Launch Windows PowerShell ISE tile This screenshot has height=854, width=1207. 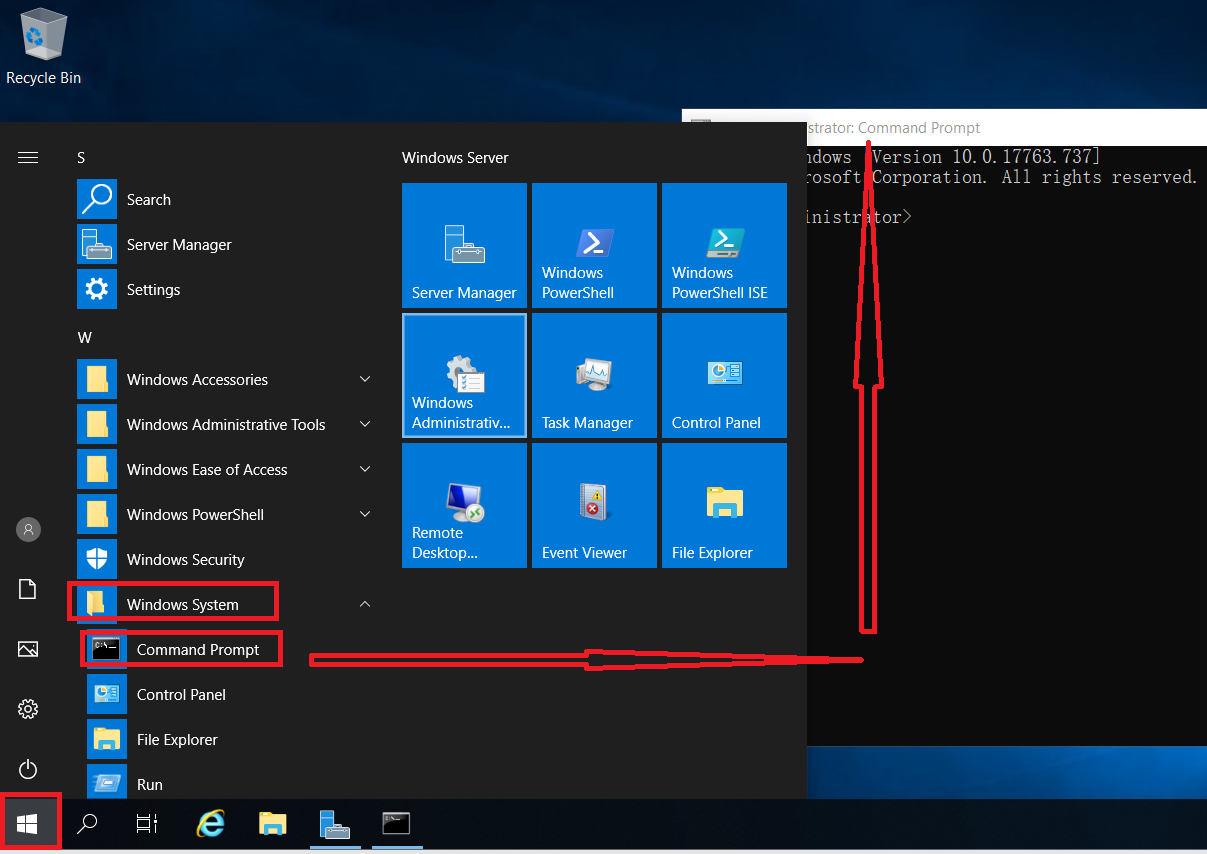pyautogui.click(x=724, y=245)
